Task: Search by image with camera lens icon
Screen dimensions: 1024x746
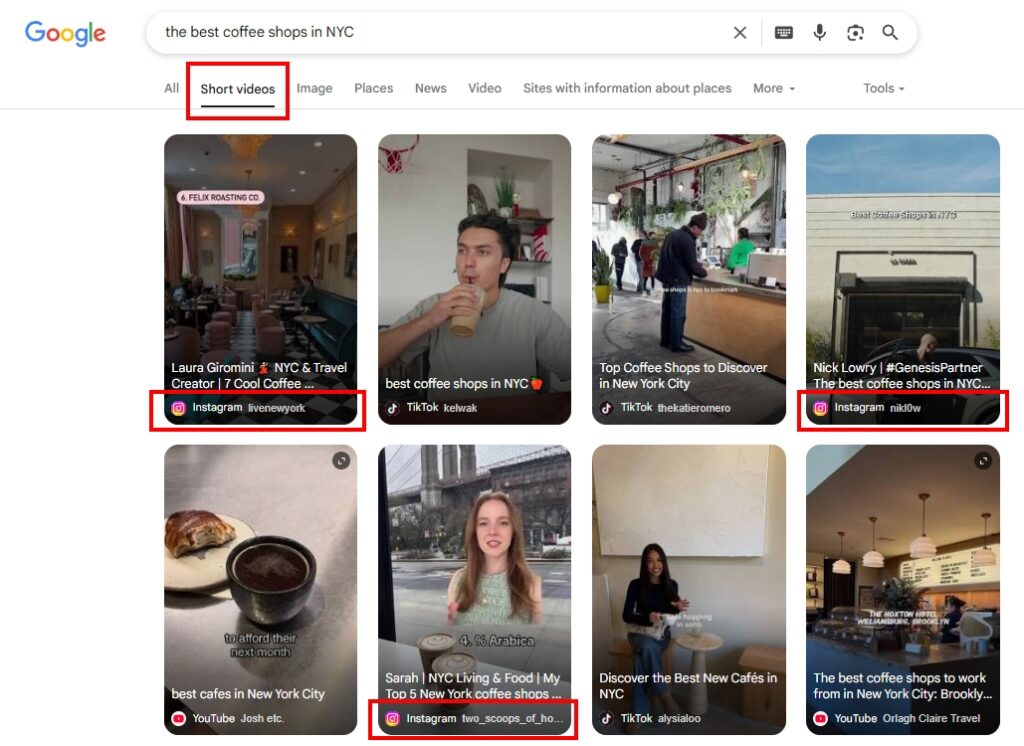Action: point(855,33)
